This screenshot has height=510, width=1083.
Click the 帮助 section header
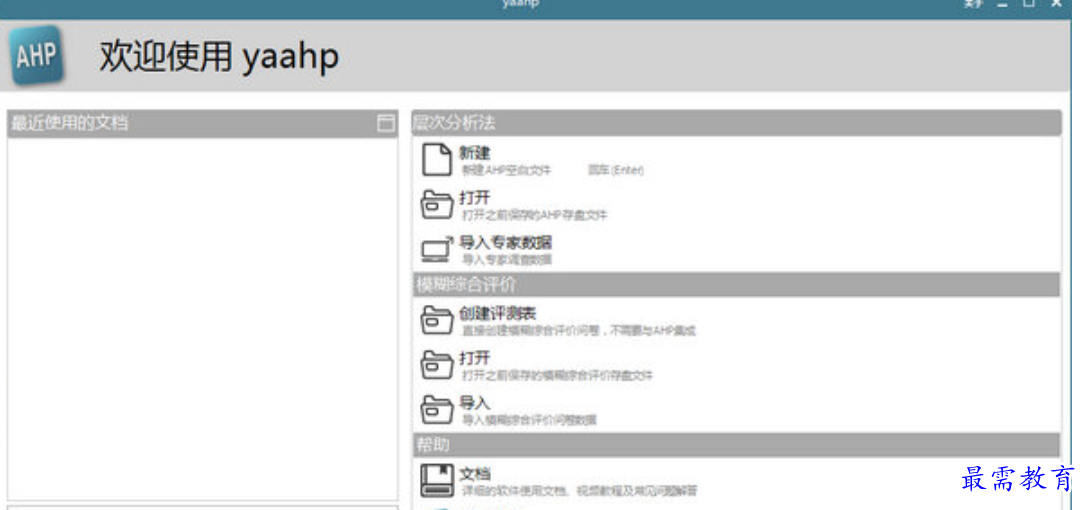(x=736, y=444)
